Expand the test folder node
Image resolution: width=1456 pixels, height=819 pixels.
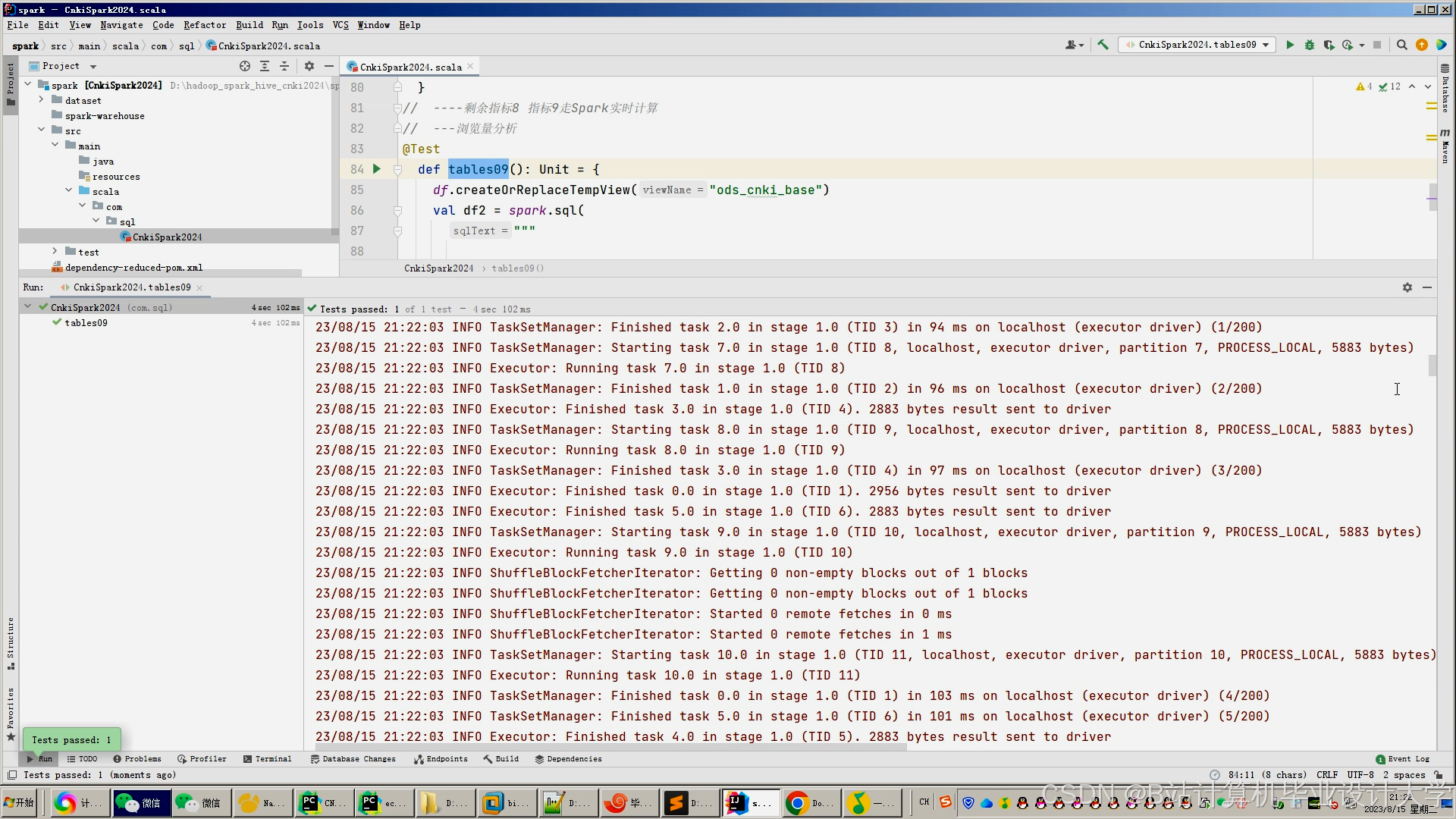pyautogui.click(x=55, y=251)
